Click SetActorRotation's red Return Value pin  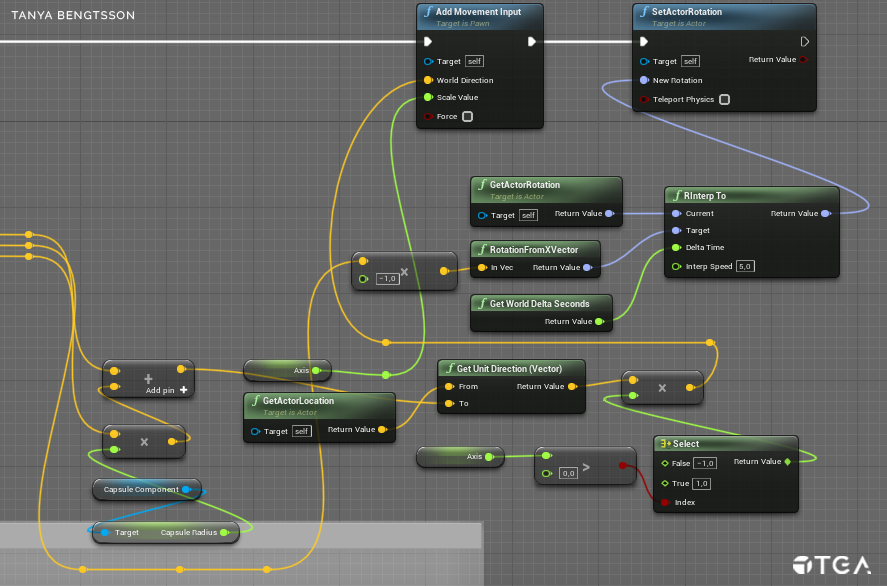[803, 59]
